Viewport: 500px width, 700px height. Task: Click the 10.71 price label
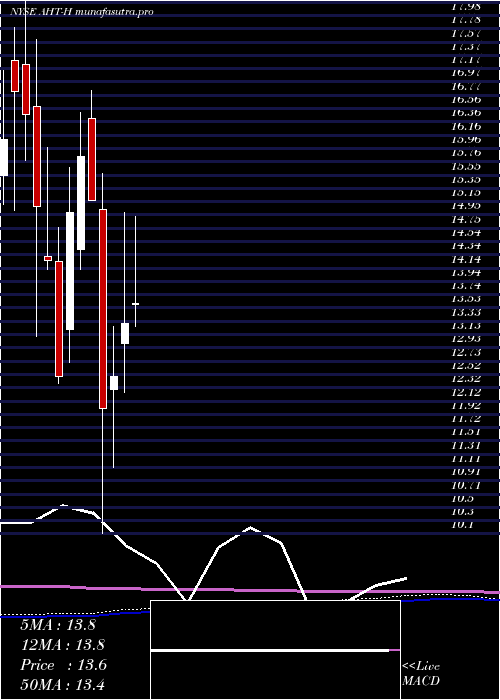tap(466, 486)
